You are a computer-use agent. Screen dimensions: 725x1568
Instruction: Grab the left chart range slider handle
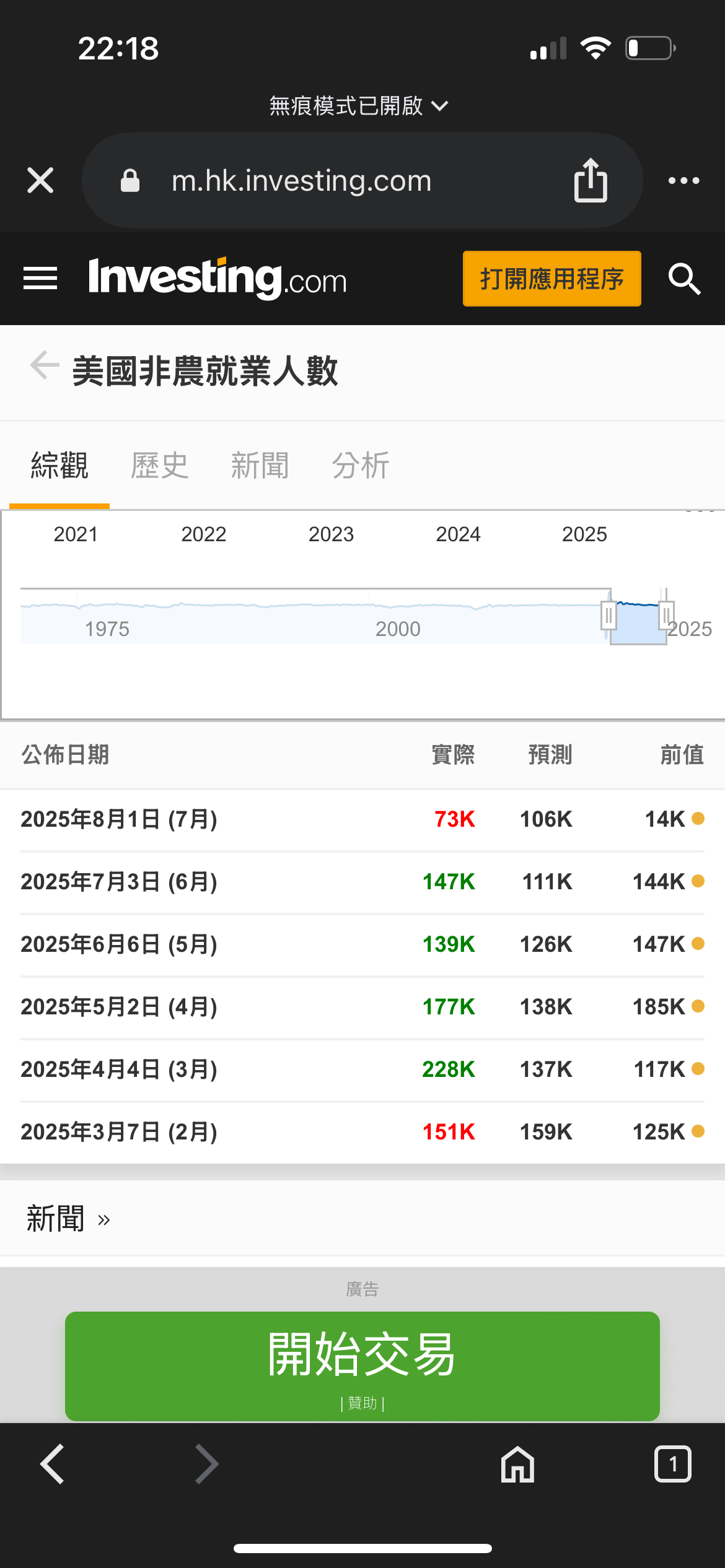tap(609, 615)
